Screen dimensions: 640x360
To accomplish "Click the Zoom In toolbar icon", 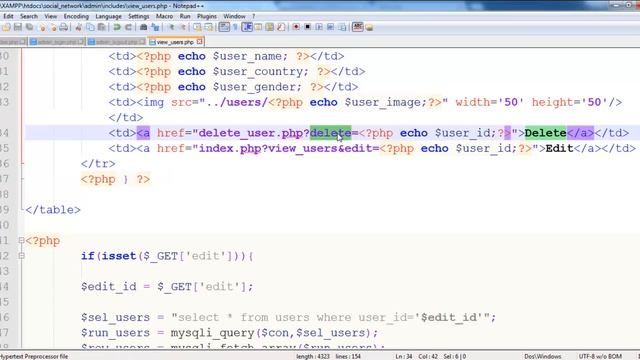I will (x=171, y=27).
